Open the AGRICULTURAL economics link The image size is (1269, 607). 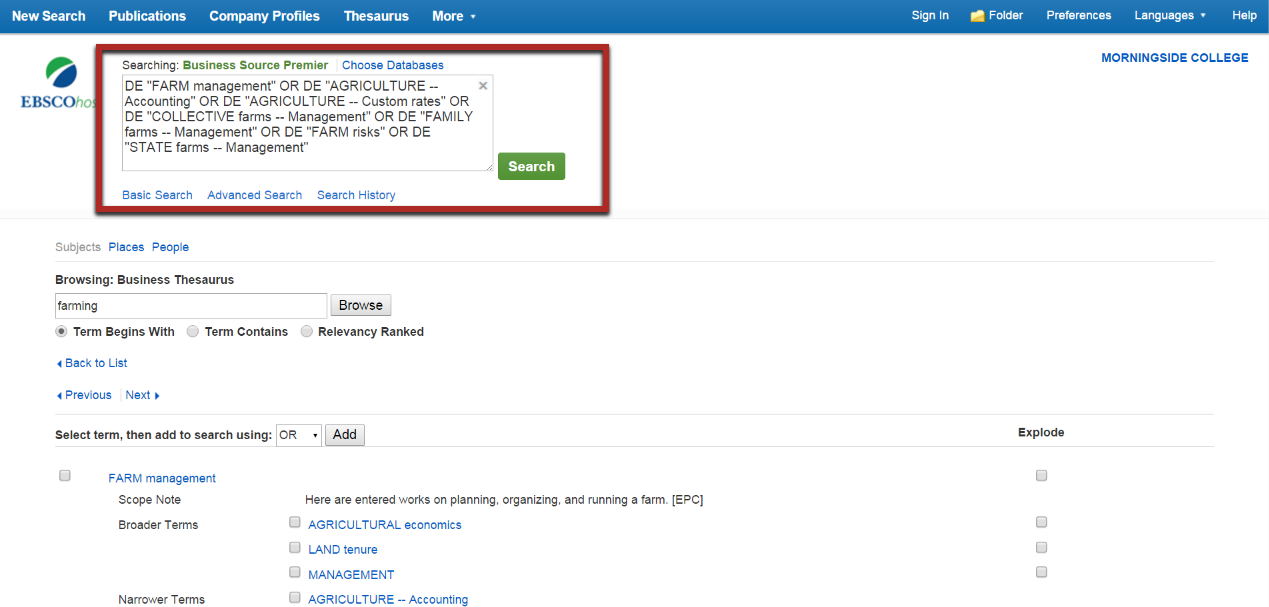[385, 524]
